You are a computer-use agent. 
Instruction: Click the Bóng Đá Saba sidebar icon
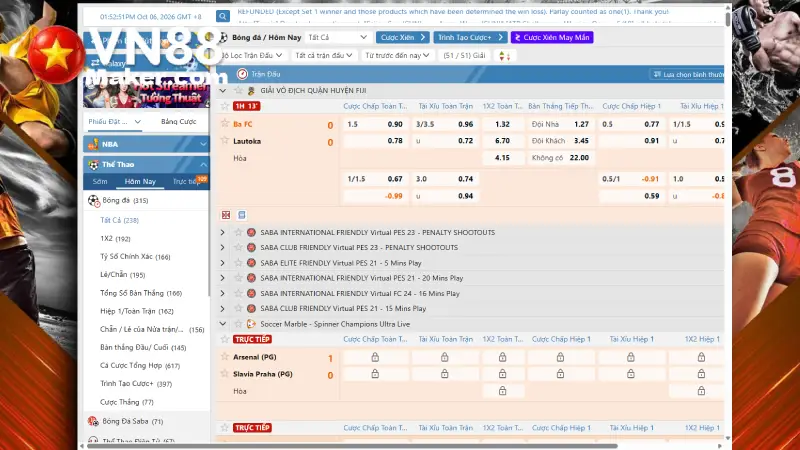(93, 421)
